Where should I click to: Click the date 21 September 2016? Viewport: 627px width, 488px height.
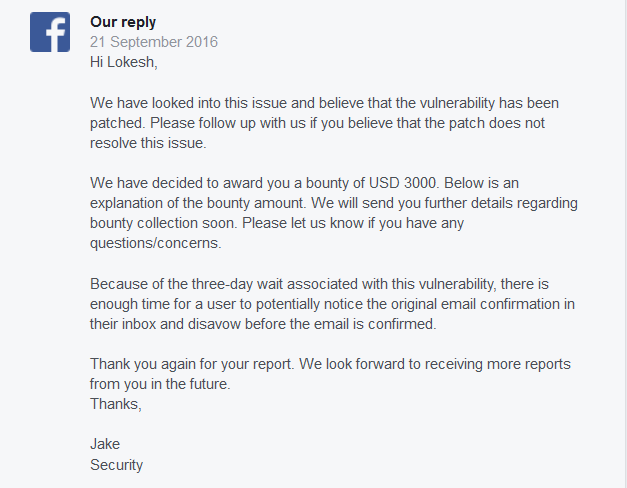[154, 42]
